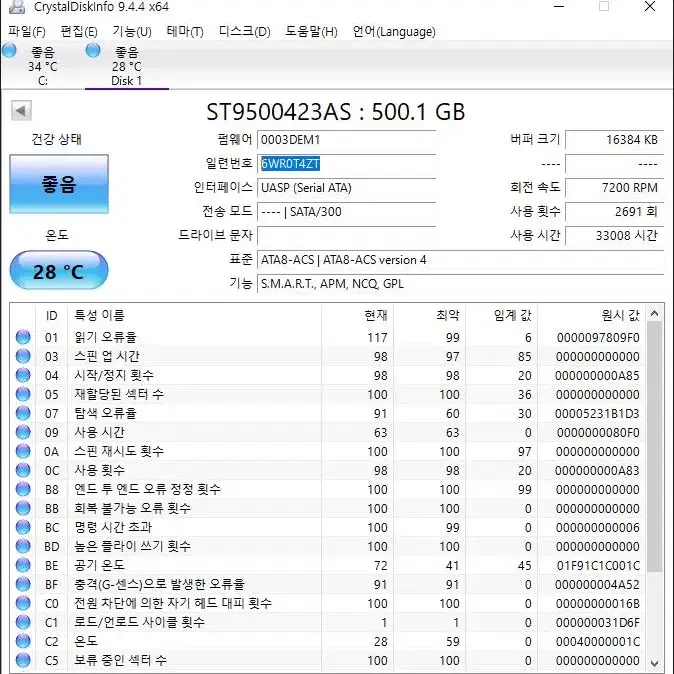Screen dimensions: 674x674
Task: Click the SMART list vertical scrollbar thumb
Action: pos(654,447)
